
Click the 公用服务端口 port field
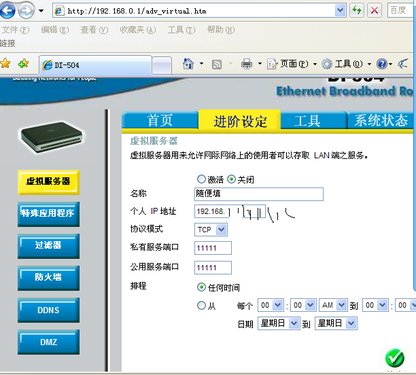pyautogui.click(x=213, y=268)
